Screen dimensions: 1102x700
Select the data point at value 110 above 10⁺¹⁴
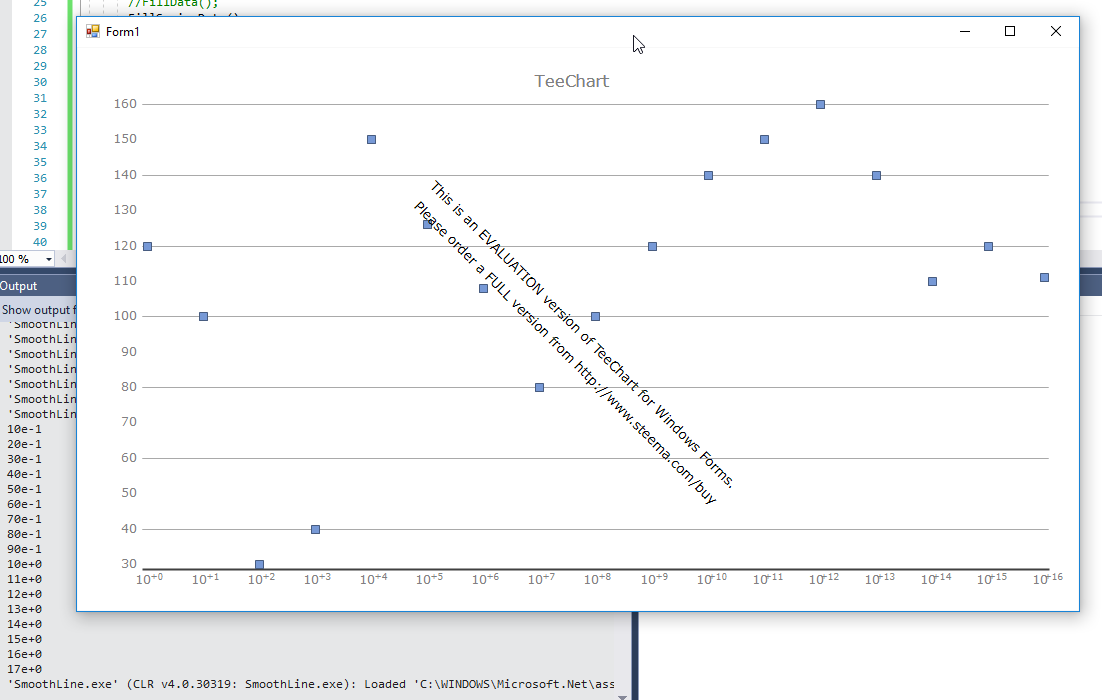(x=933, y=282)
